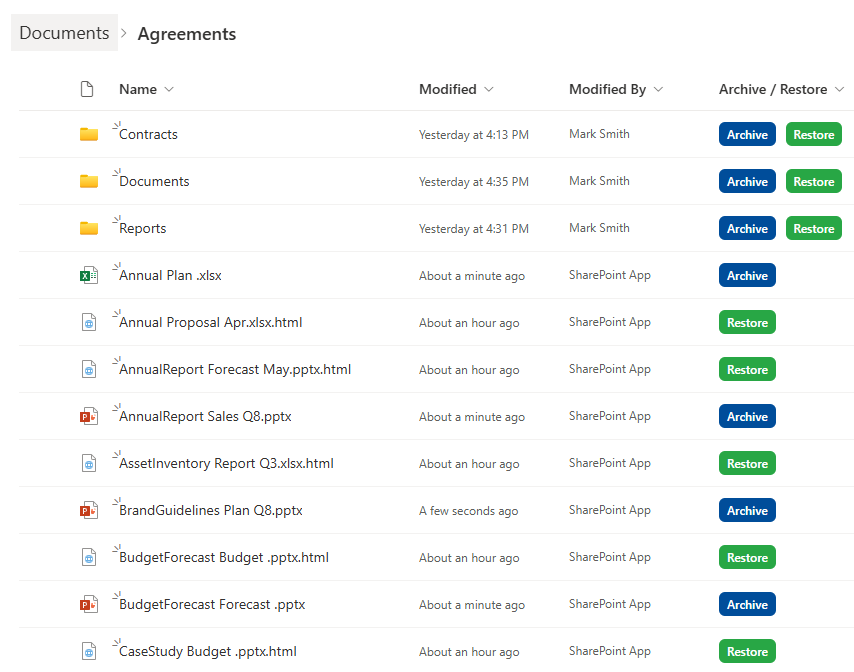Click the PowerPoint icon for BrandGuidelines Plan Q8.pptx

pos(89,510)
